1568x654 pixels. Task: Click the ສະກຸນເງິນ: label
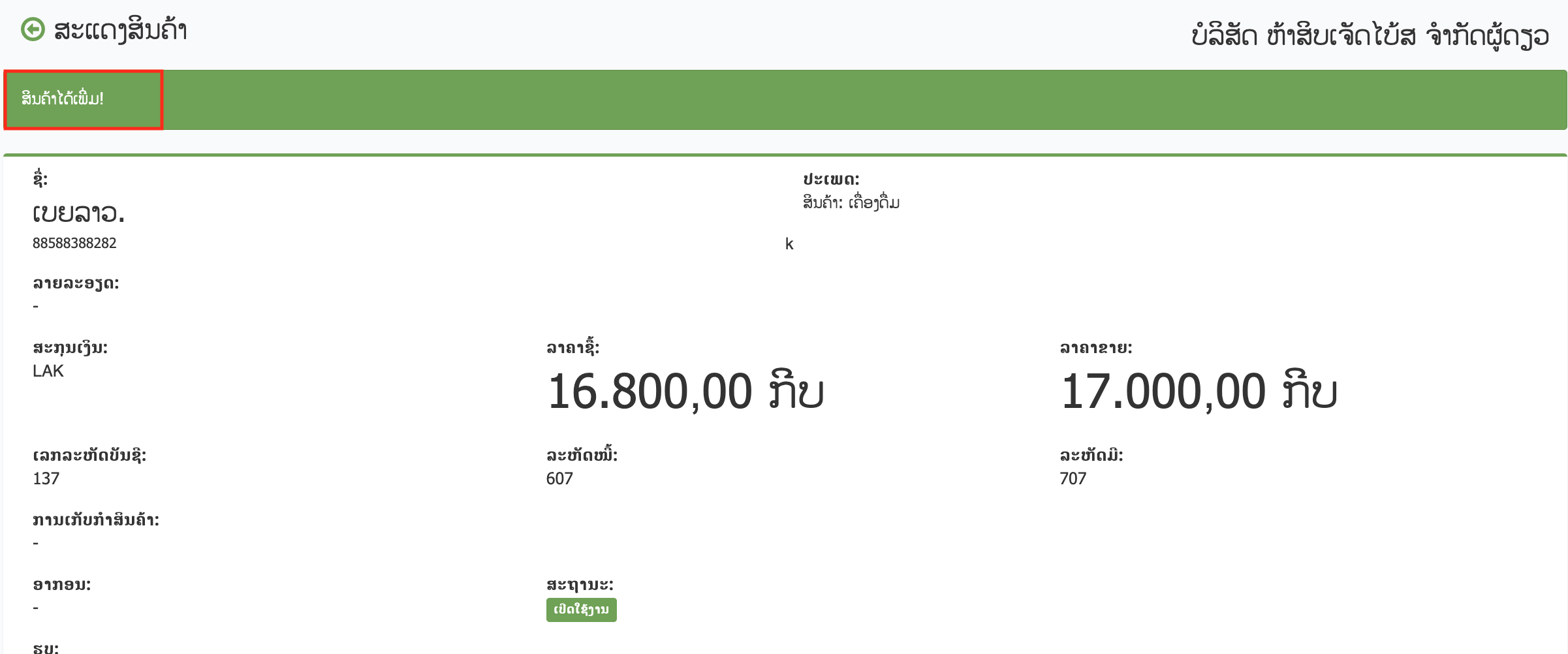[70, 348]
